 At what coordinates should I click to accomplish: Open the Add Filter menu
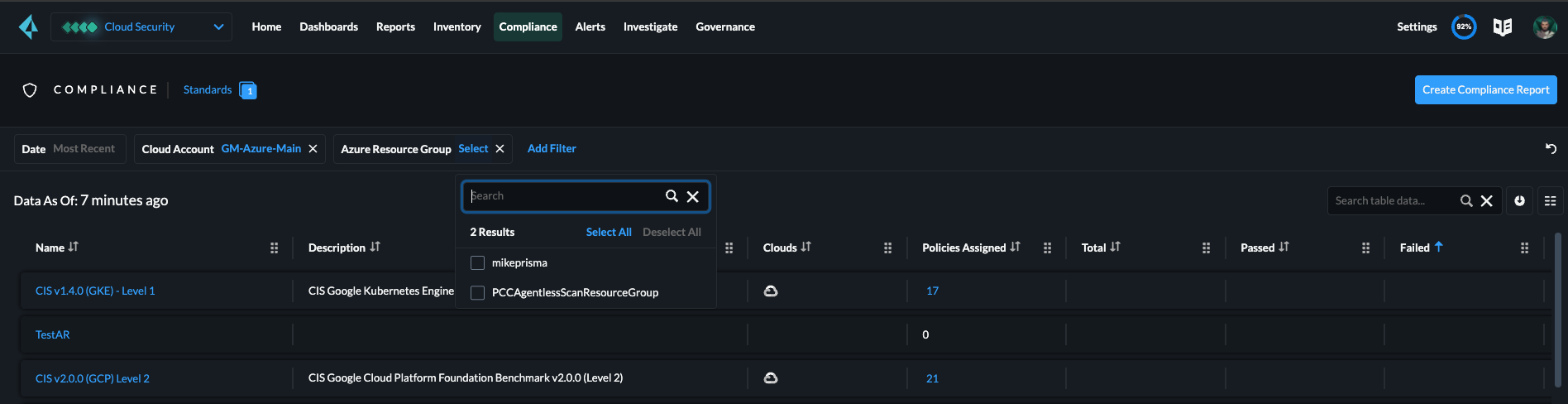[x=552, y=149]
